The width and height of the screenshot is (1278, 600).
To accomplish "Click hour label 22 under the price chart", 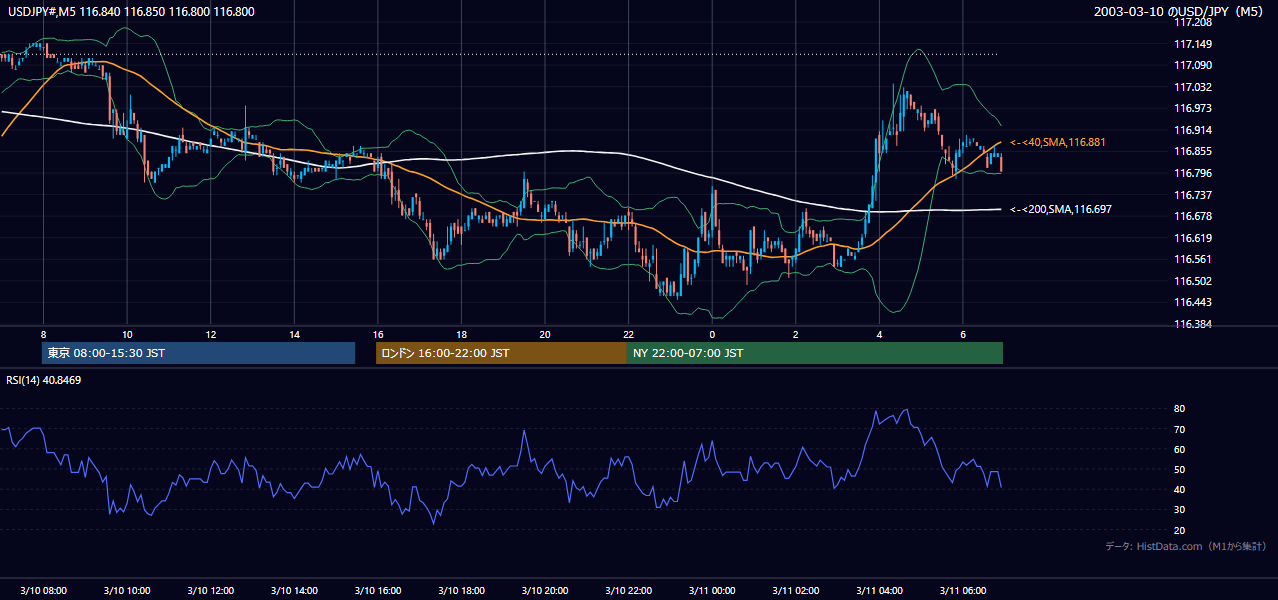I will [628, 334].
